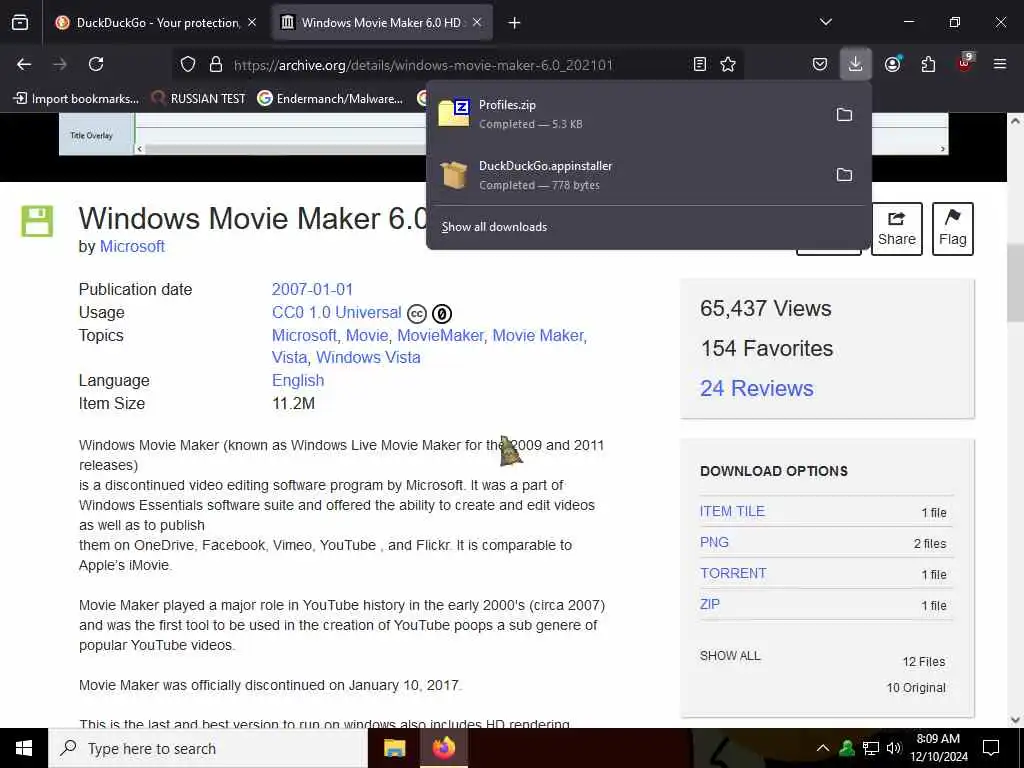Viewport: 1024px width, 768px height.
Task: Open File Explorer from taskbar
Action: tap(394, 748)
